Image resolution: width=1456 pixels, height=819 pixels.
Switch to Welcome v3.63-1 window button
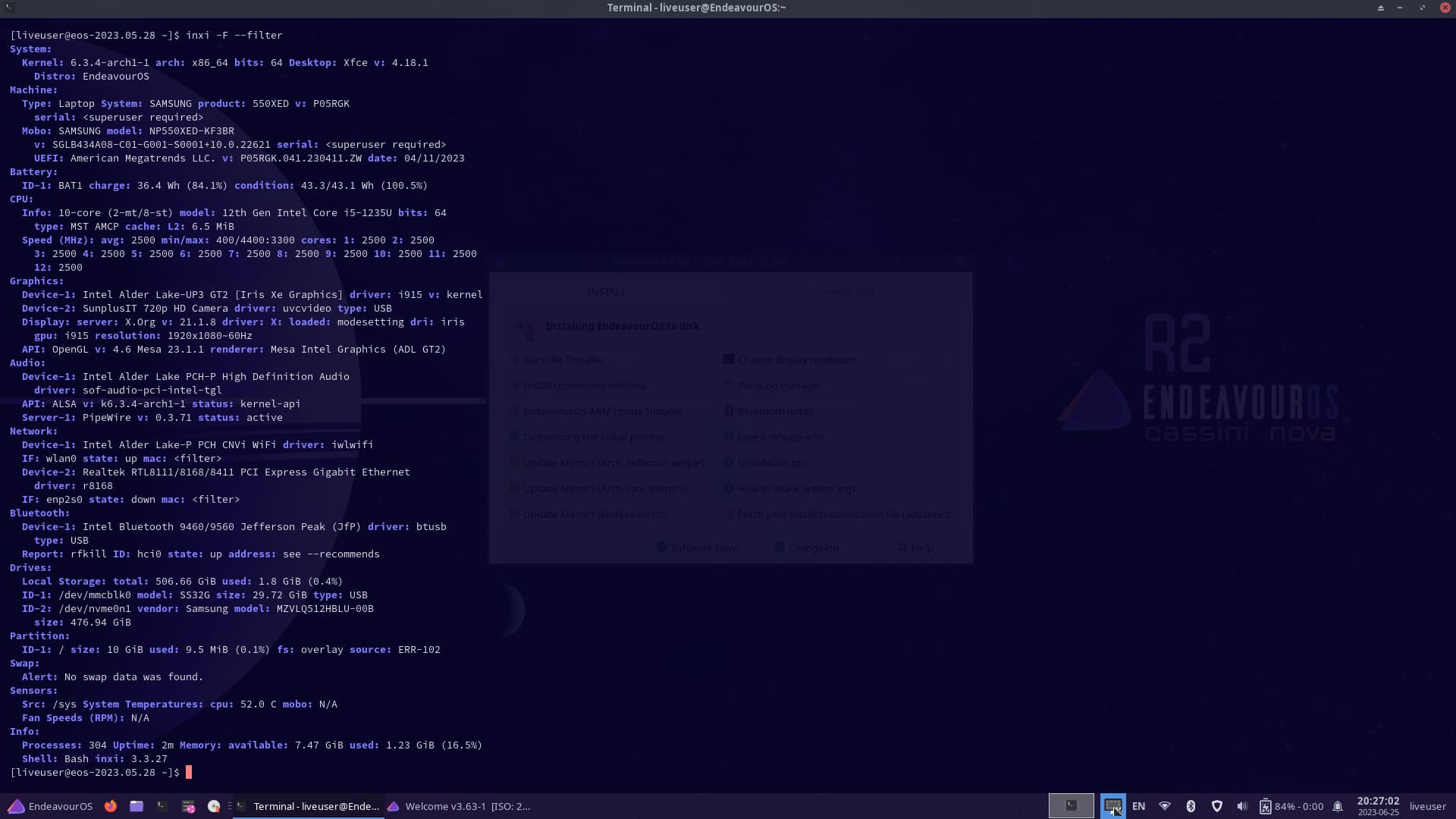460,806
